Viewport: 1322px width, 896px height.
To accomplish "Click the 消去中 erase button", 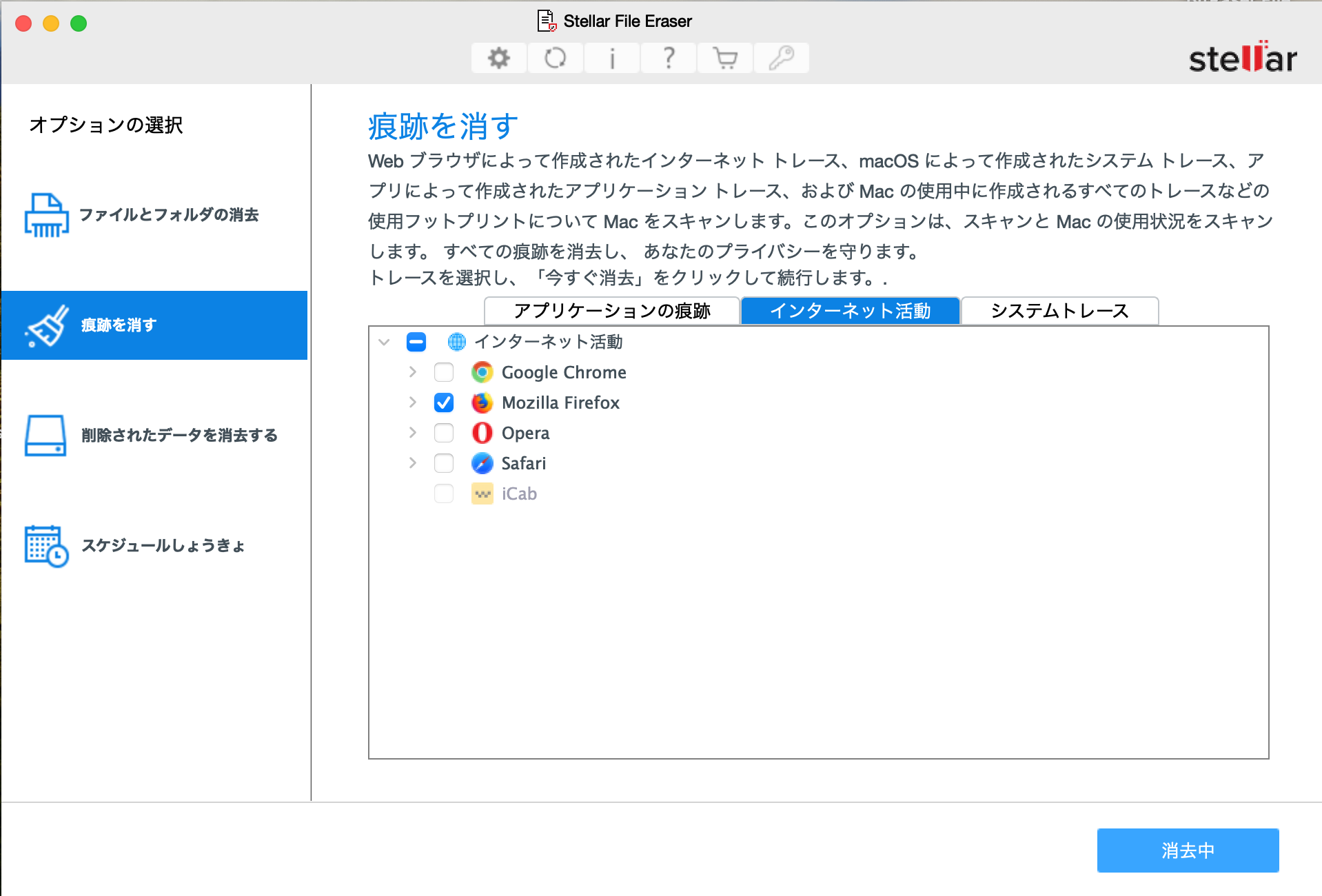I will [x=1188, y=851].
